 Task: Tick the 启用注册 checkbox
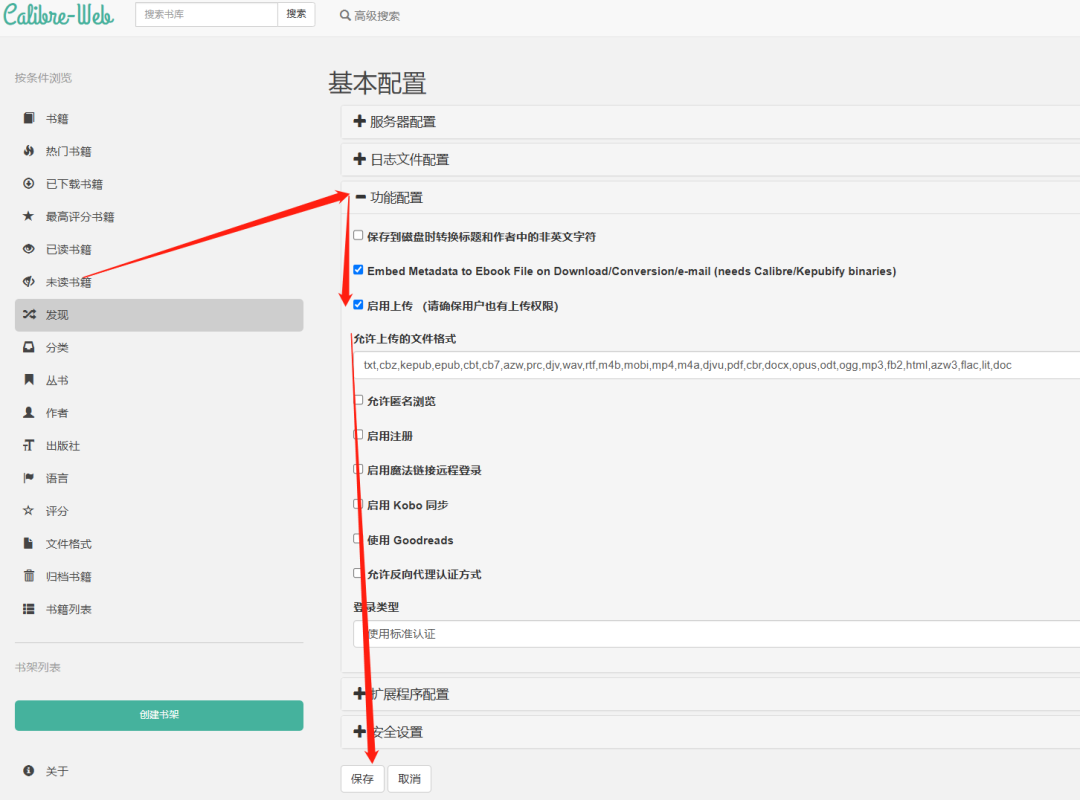(x=358, y=435)
